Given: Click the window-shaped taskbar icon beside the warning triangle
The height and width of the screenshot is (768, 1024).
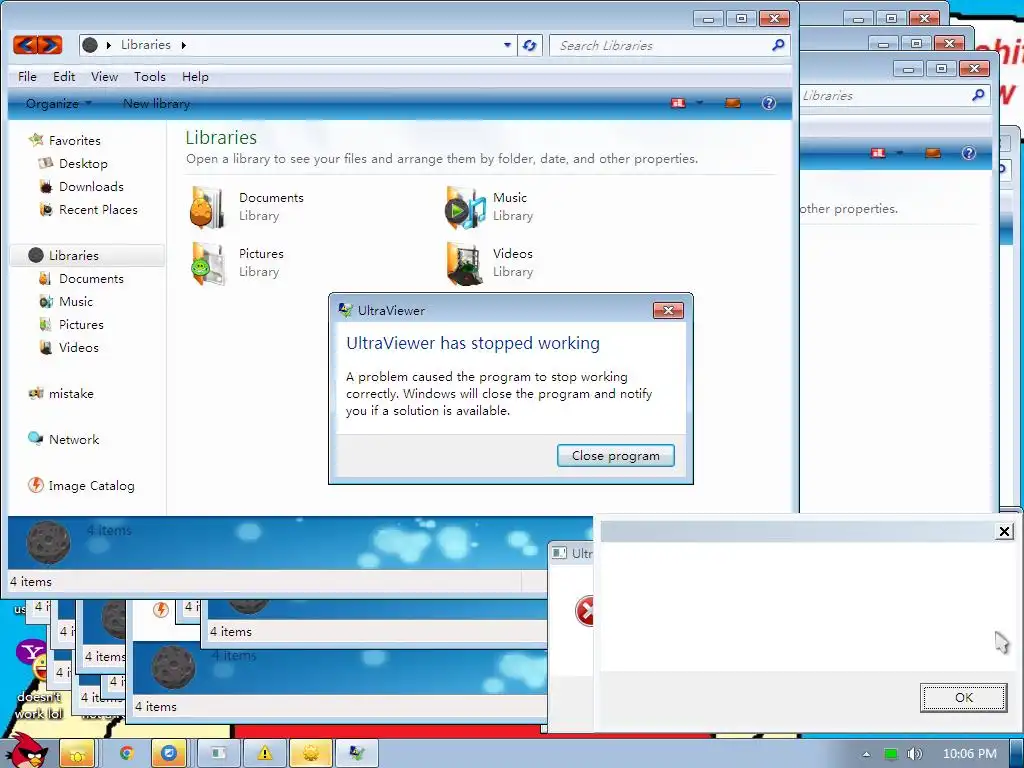Looking at the screenshot, I should coord(219,754).
